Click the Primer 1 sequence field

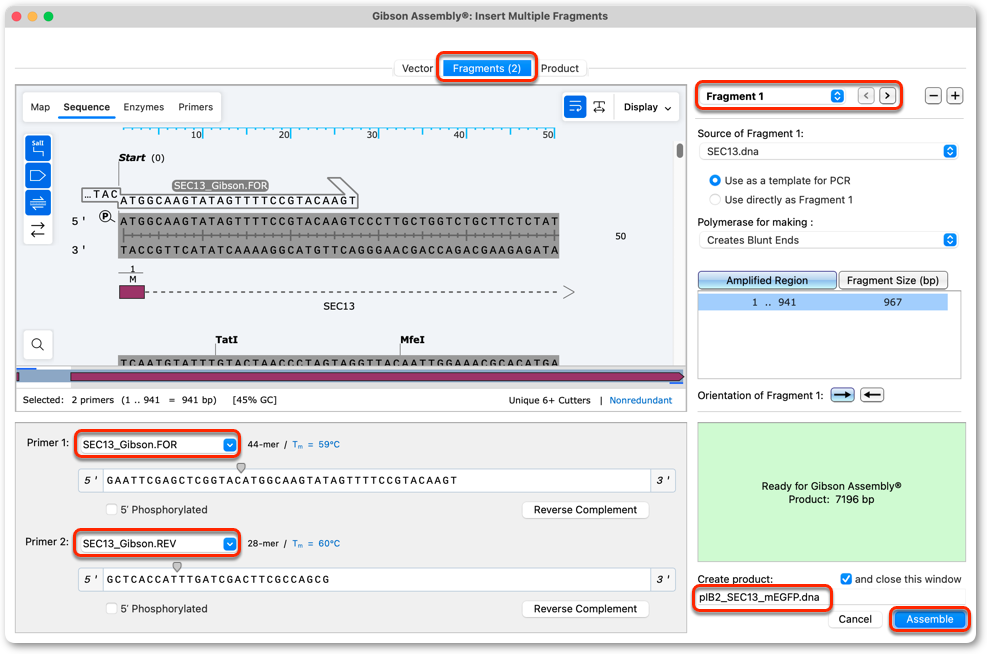pyautogui.click(x=376, y=480)
